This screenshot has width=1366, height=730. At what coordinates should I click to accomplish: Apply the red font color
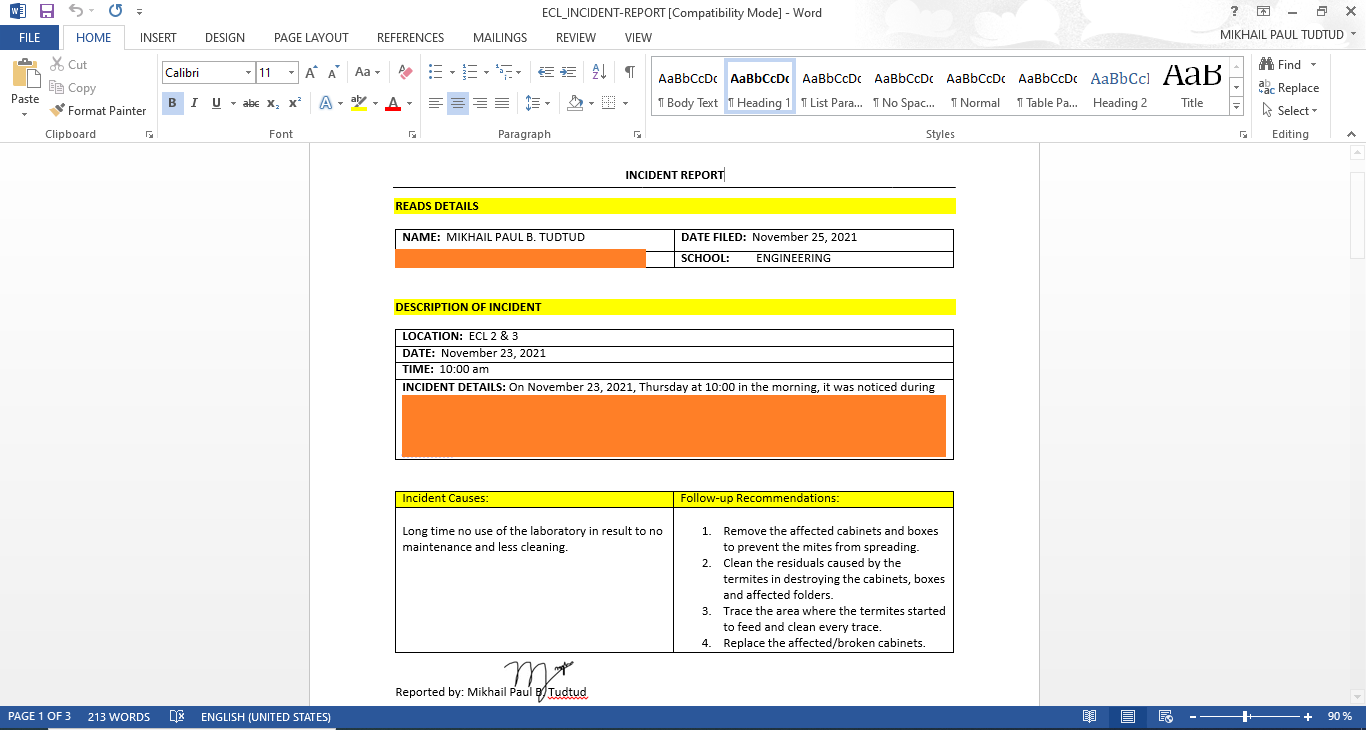[393, 103]
